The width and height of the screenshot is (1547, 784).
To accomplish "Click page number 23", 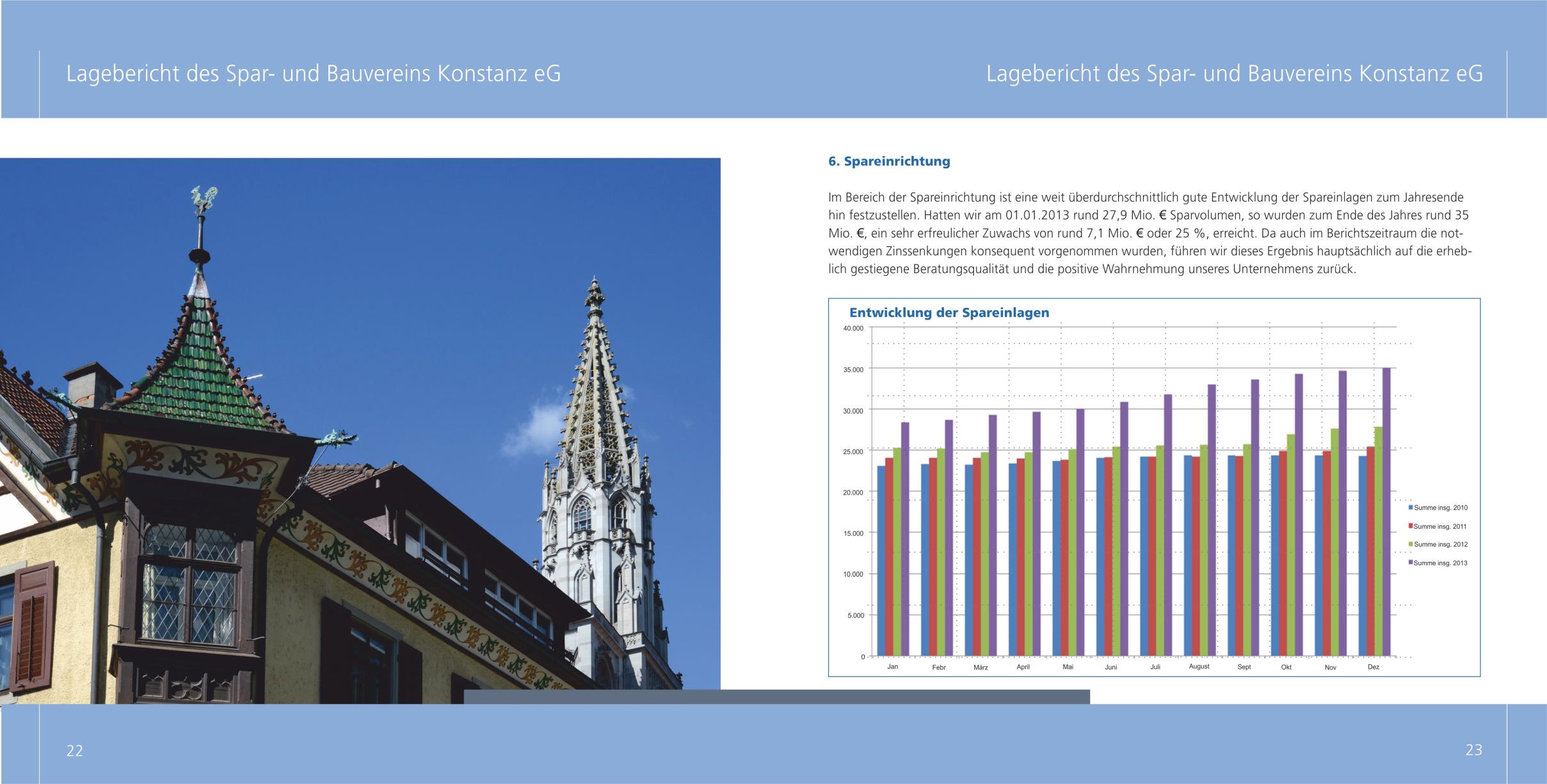I will tap(1474, 750).
